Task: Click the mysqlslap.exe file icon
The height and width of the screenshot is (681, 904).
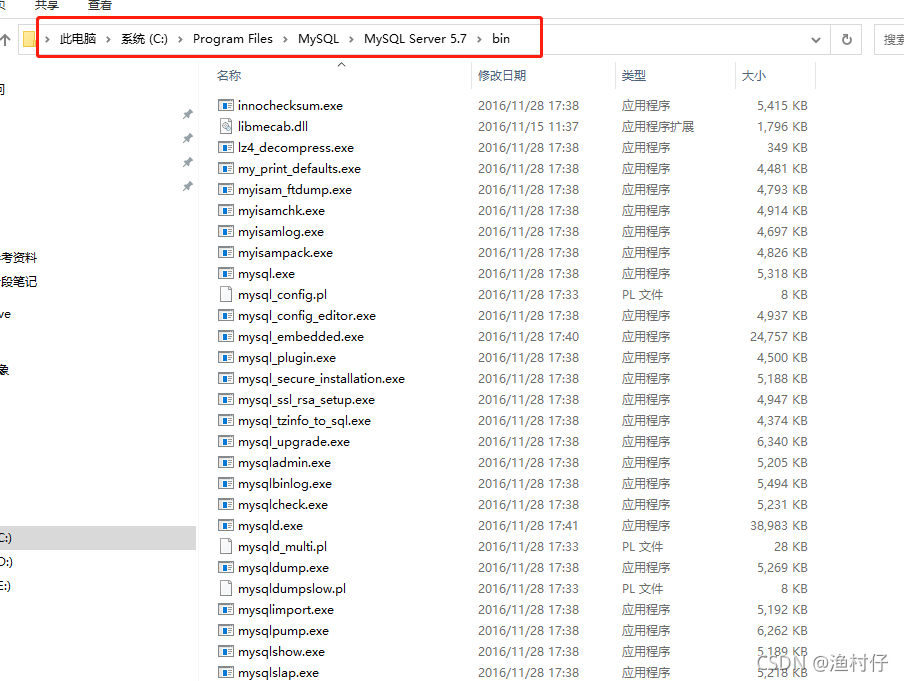Action: (225, 672)
